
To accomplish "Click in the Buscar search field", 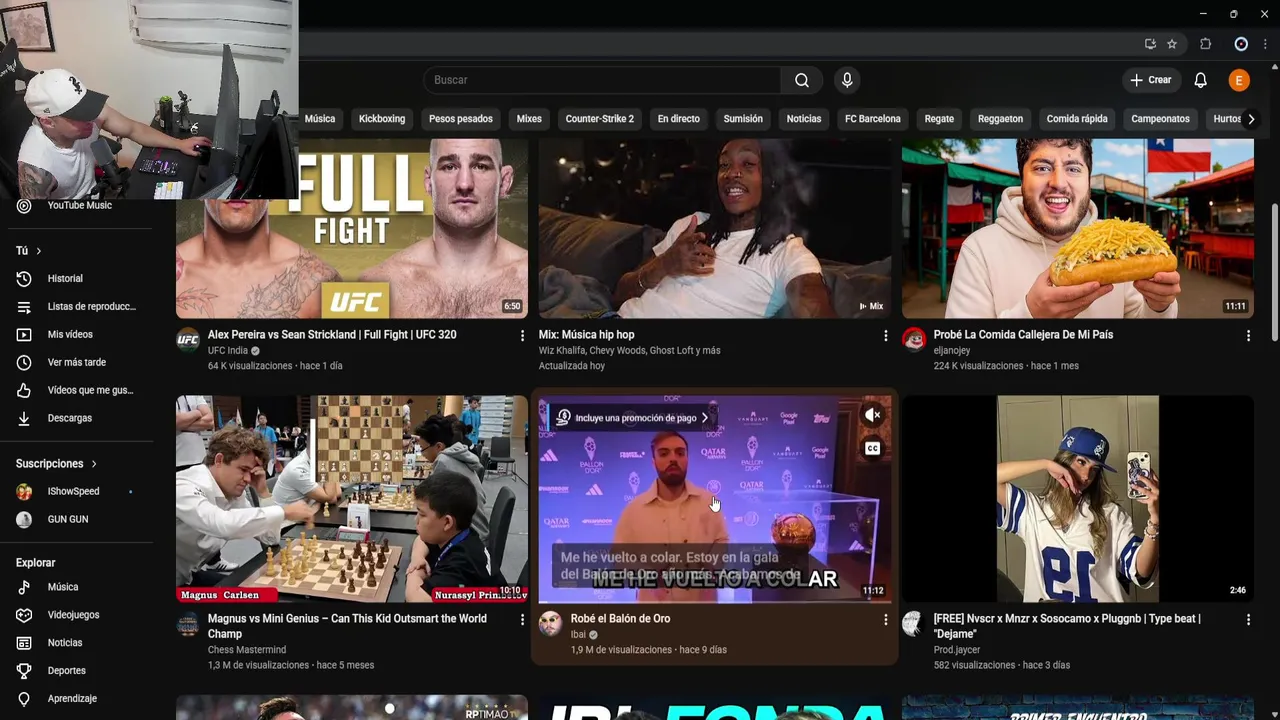I will (x=602, y=80).
